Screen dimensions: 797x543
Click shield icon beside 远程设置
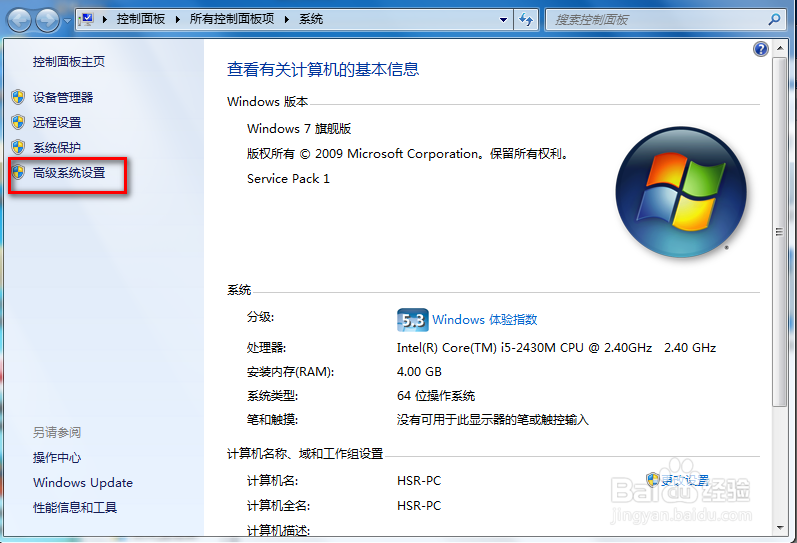(18, 122)
